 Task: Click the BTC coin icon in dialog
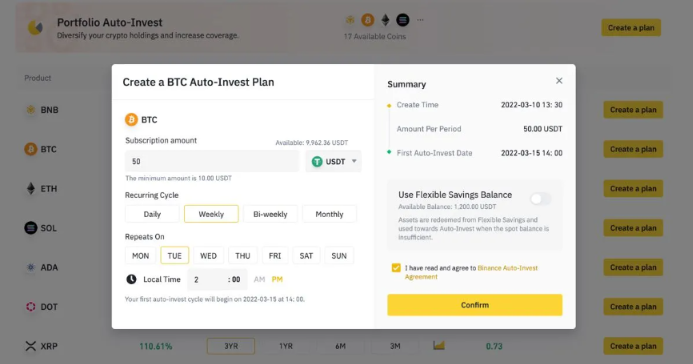[x=131, y=120]
